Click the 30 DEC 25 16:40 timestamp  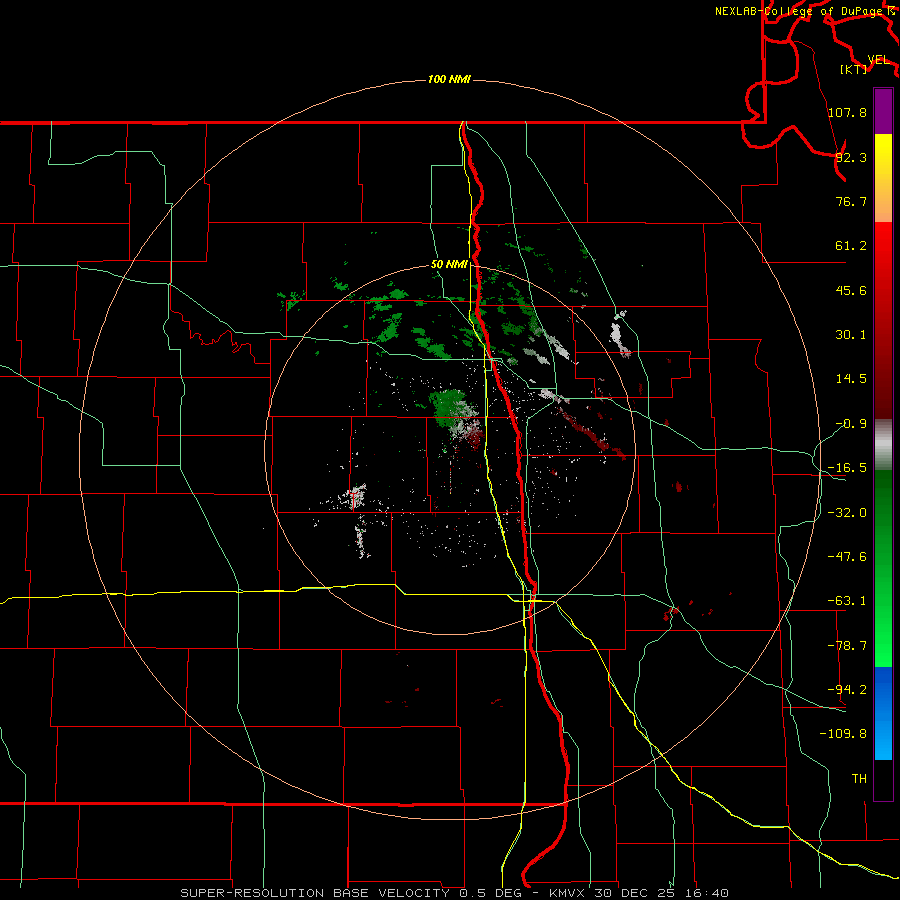pyautogui.click(x=662, y=893)
